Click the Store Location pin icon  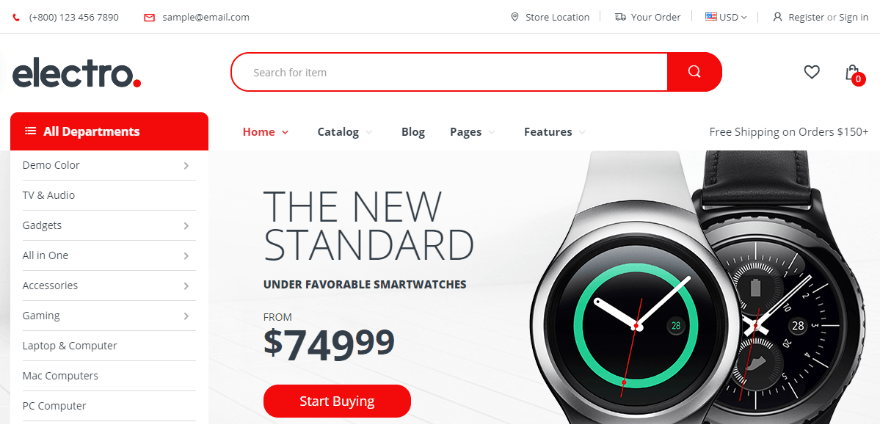515,17
